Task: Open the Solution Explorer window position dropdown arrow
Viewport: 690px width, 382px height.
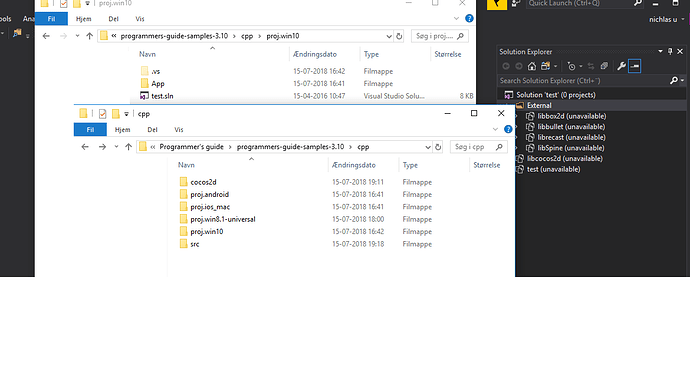Action: [660, 51]
